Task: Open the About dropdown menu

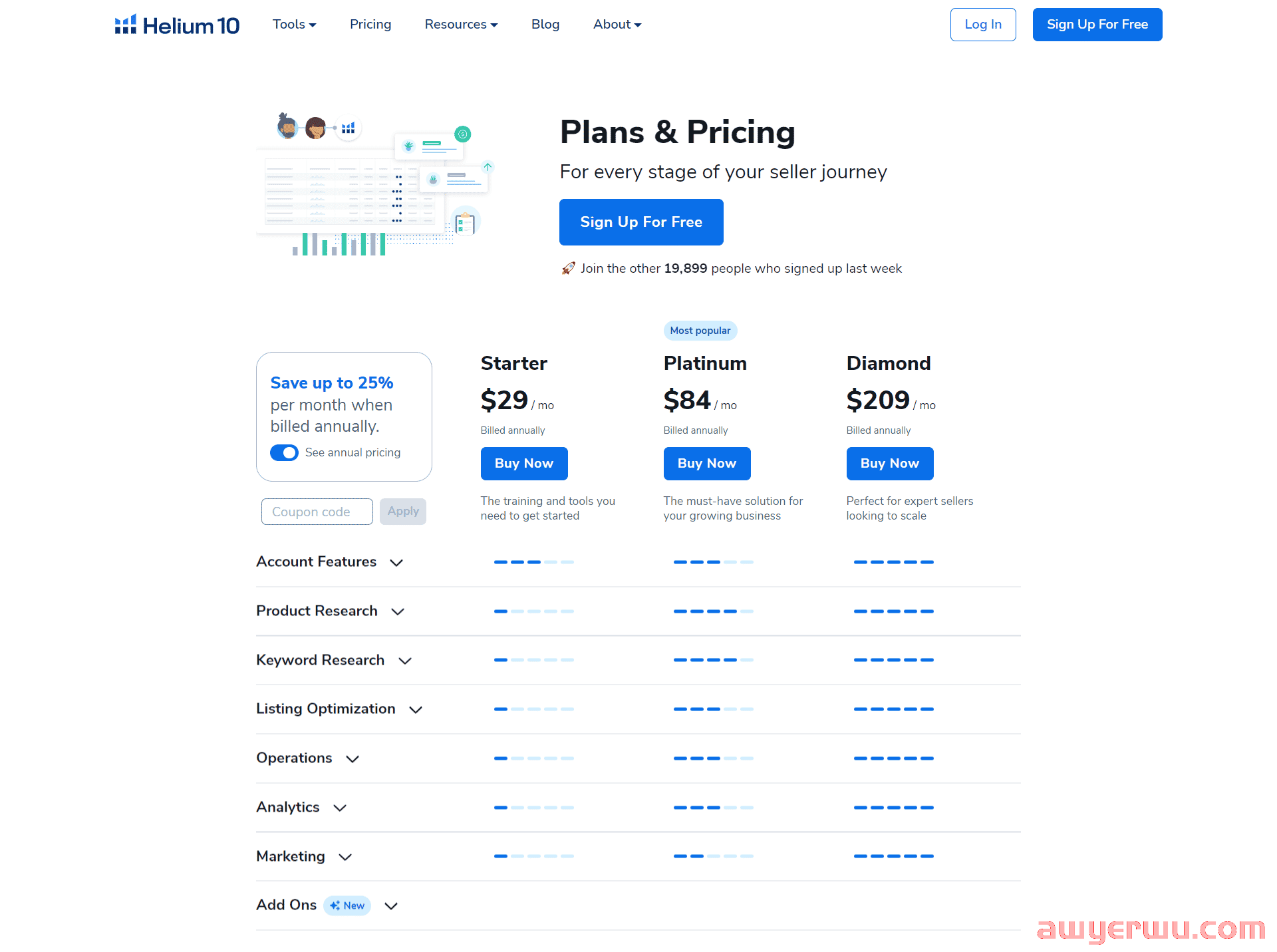Action: 617,25
